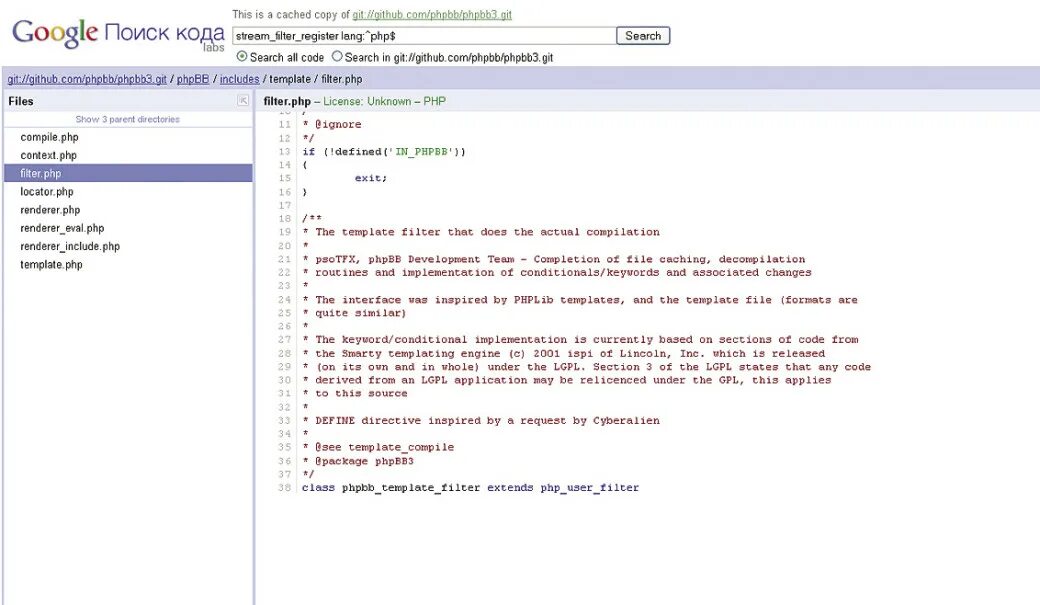This screenshot has width=1040, height=605.
Task: Click the 'License: Unknown' link in the file header
Action: (367, 101)
